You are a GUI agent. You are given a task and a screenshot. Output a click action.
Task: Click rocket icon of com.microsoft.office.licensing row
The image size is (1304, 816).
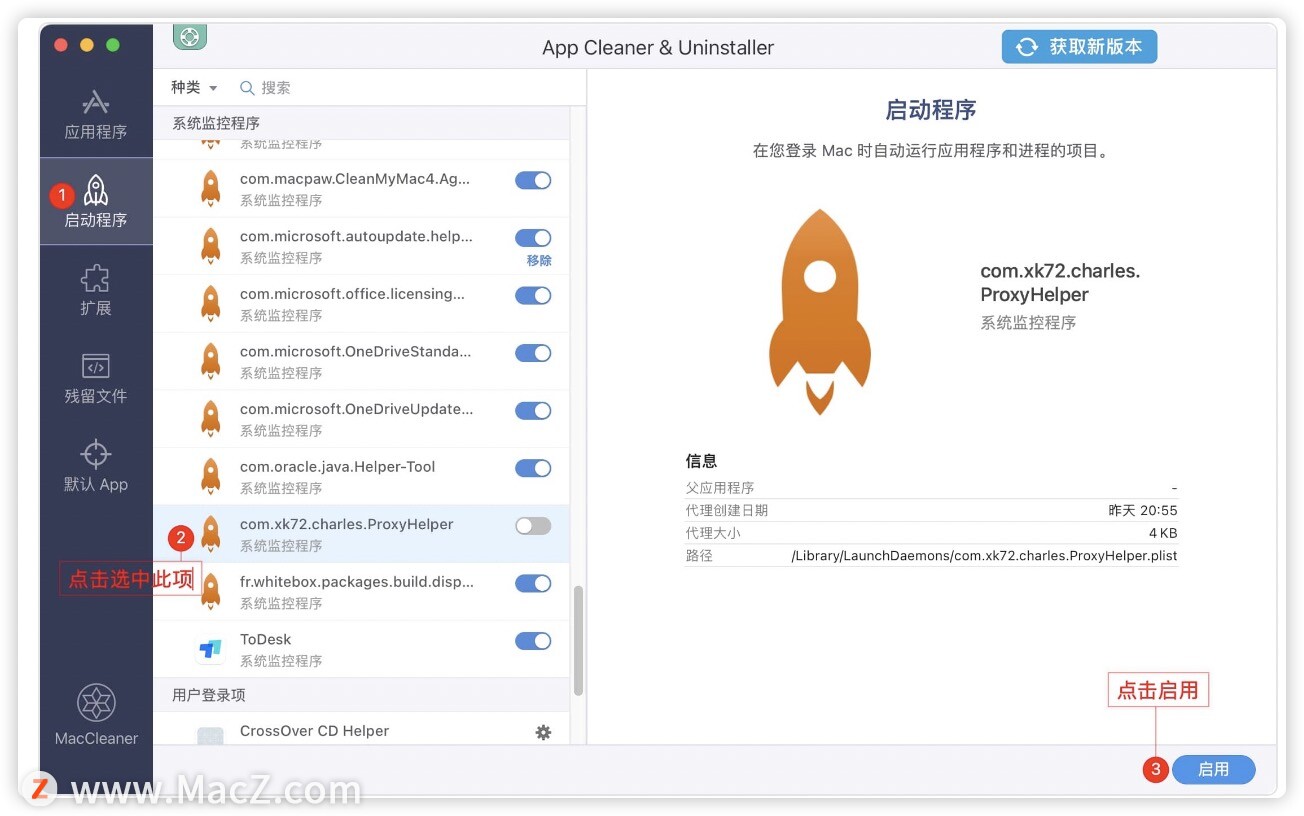coord(210,303)
